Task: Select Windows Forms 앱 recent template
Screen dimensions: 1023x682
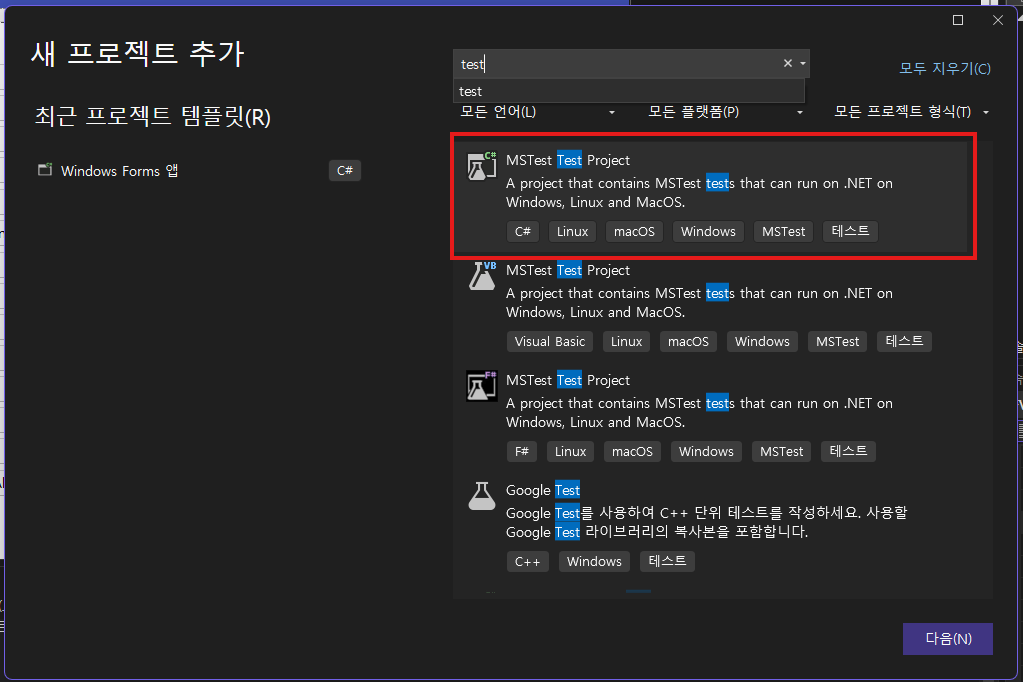Action: [198, 171]
